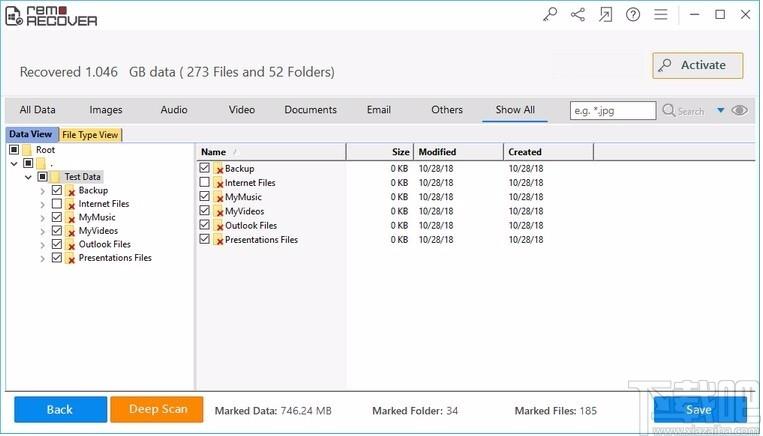Click the Search magnifier icon

(x=669, y=111)
